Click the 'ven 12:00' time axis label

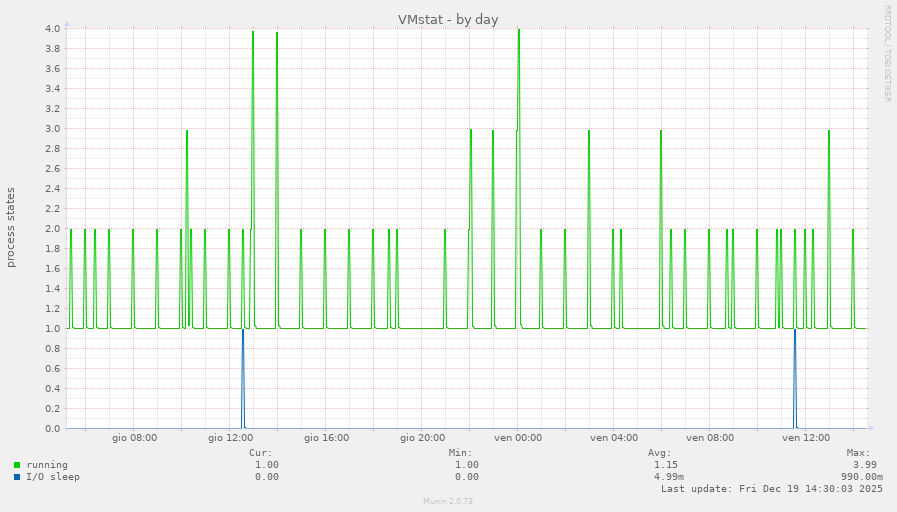[806, 438]
